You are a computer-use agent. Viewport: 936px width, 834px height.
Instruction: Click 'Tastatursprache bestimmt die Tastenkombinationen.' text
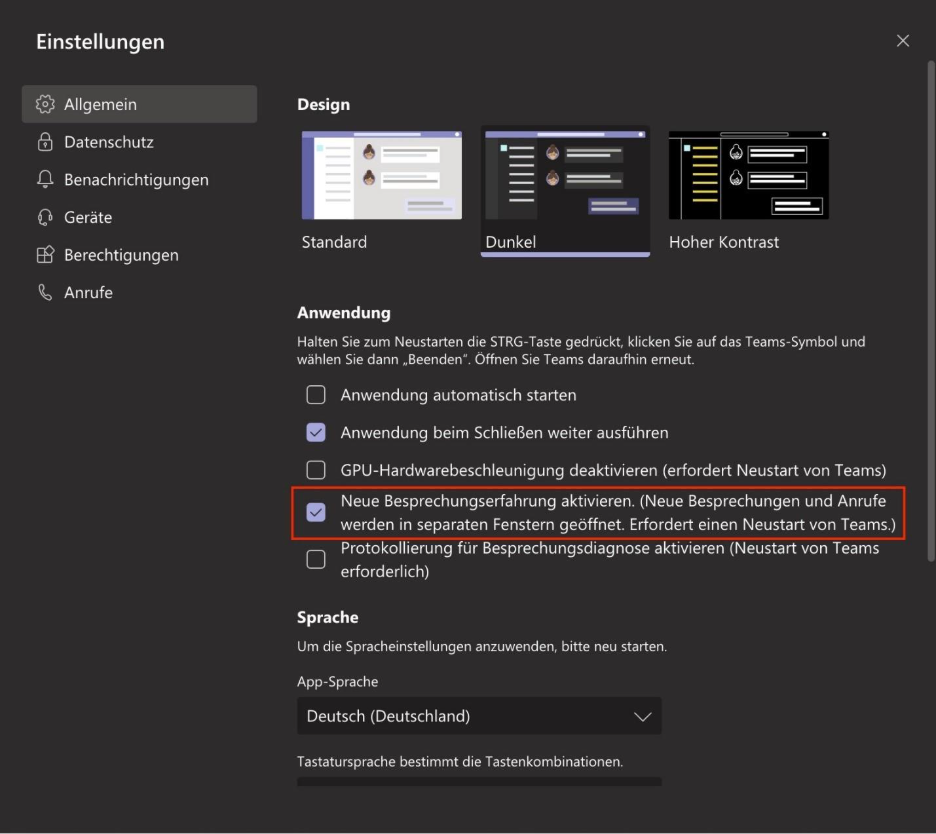coord(460,762)
